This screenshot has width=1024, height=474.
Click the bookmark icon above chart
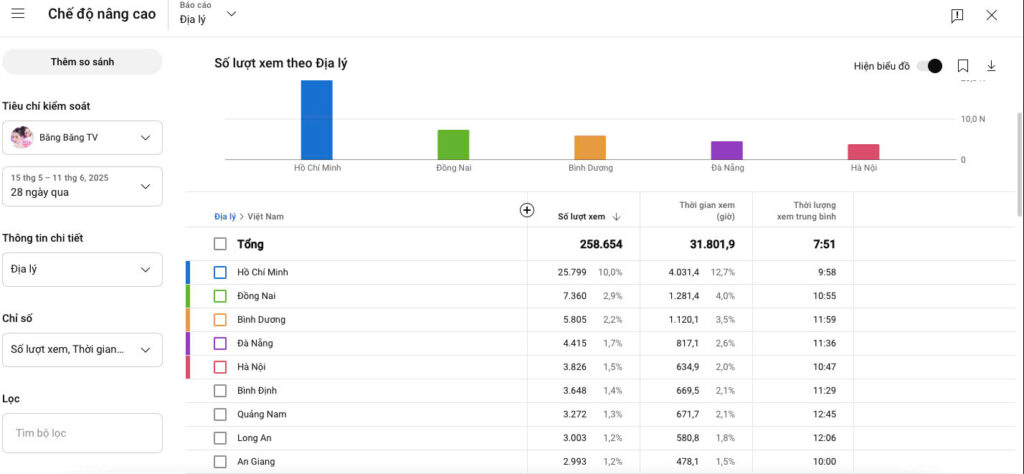[x=963, y=66]
